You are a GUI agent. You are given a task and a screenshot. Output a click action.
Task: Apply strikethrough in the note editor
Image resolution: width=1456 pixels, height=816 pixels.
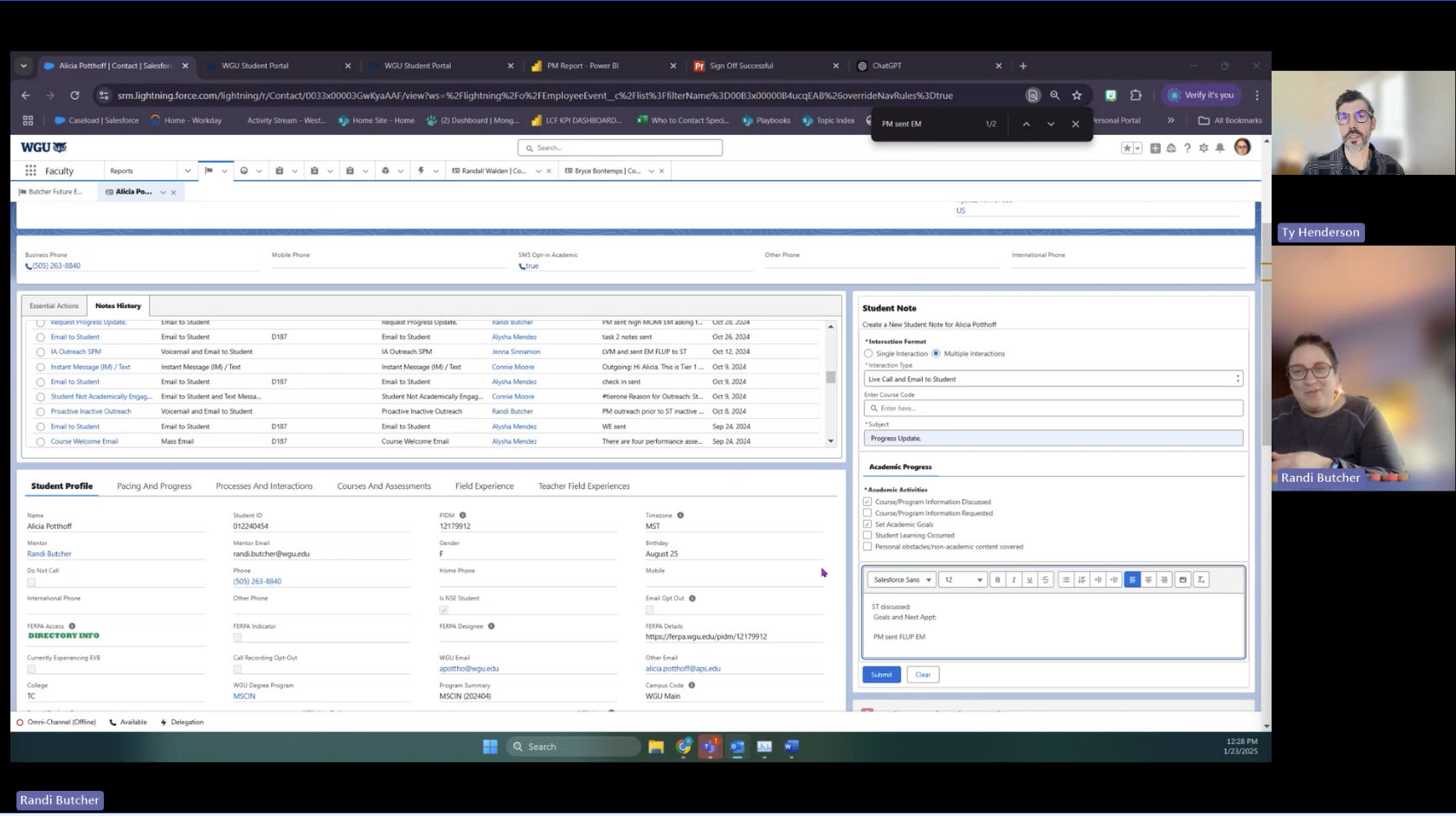click(1046, 580)
